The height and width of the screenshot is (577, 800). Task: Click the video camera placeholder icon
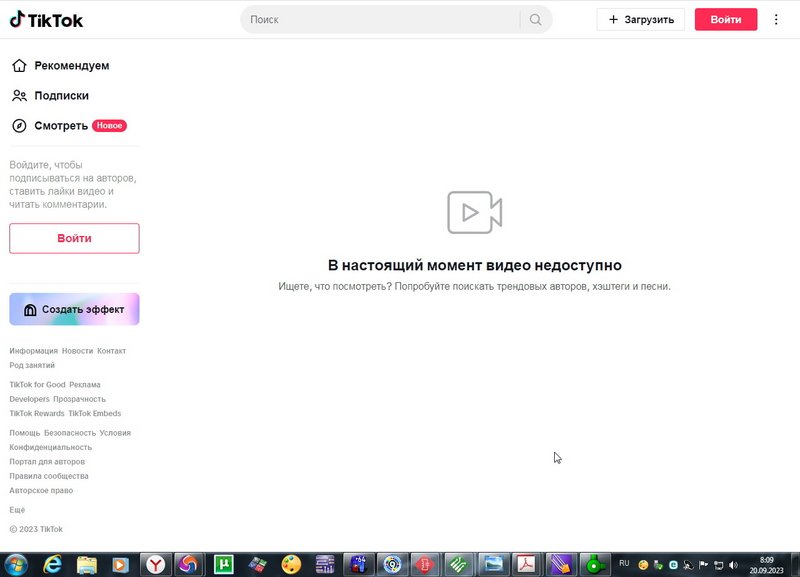[x=474, y=212]
